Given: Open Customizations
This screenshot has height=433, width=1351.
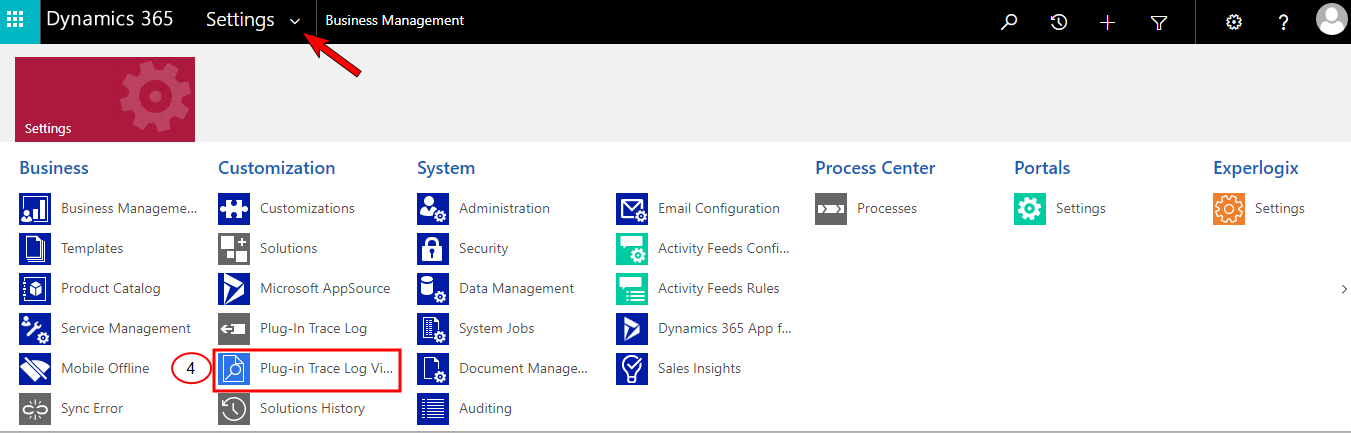Looking at the screenshot, I should 307,208.
